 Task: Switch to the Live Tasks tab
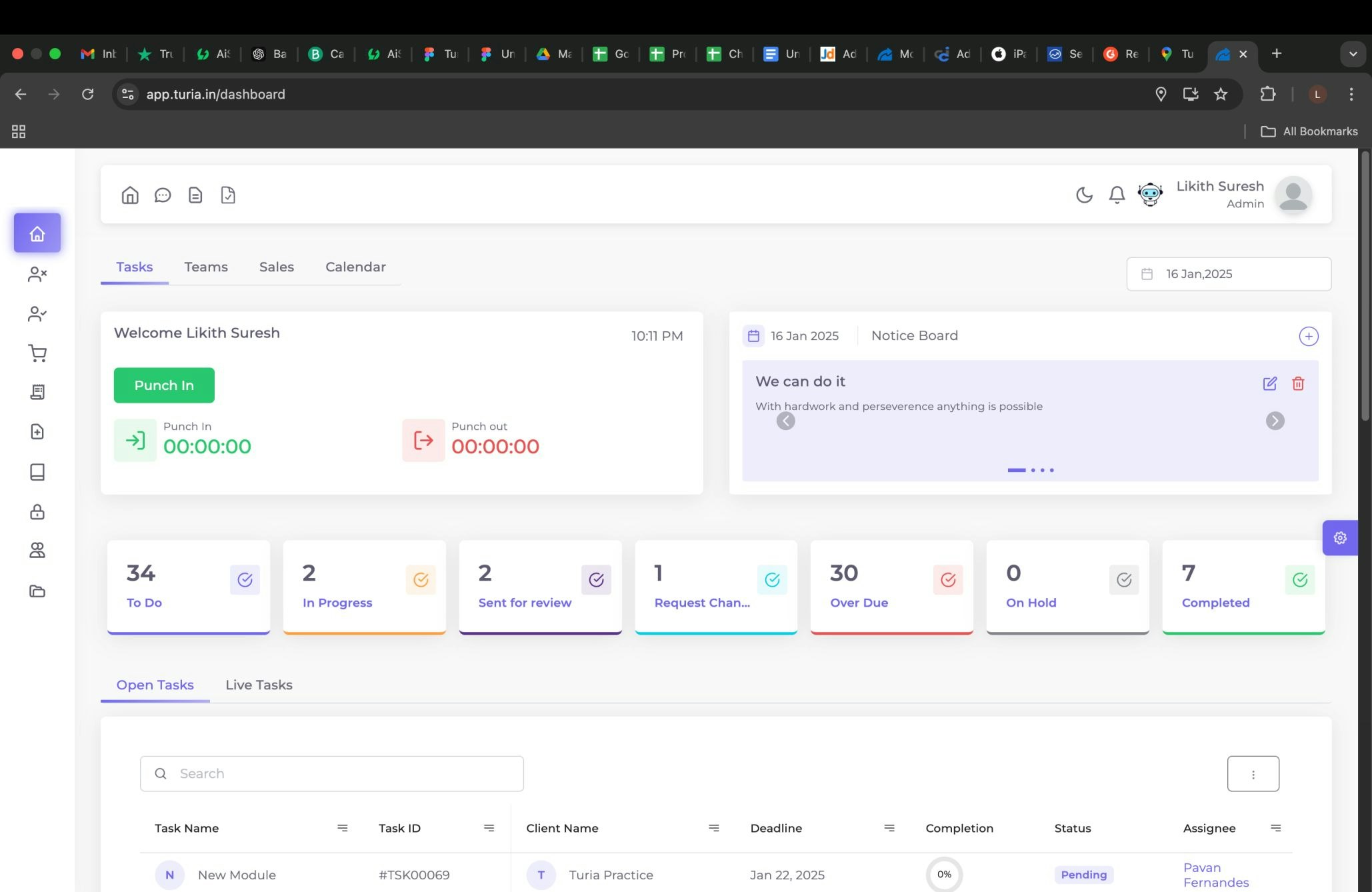259,685
